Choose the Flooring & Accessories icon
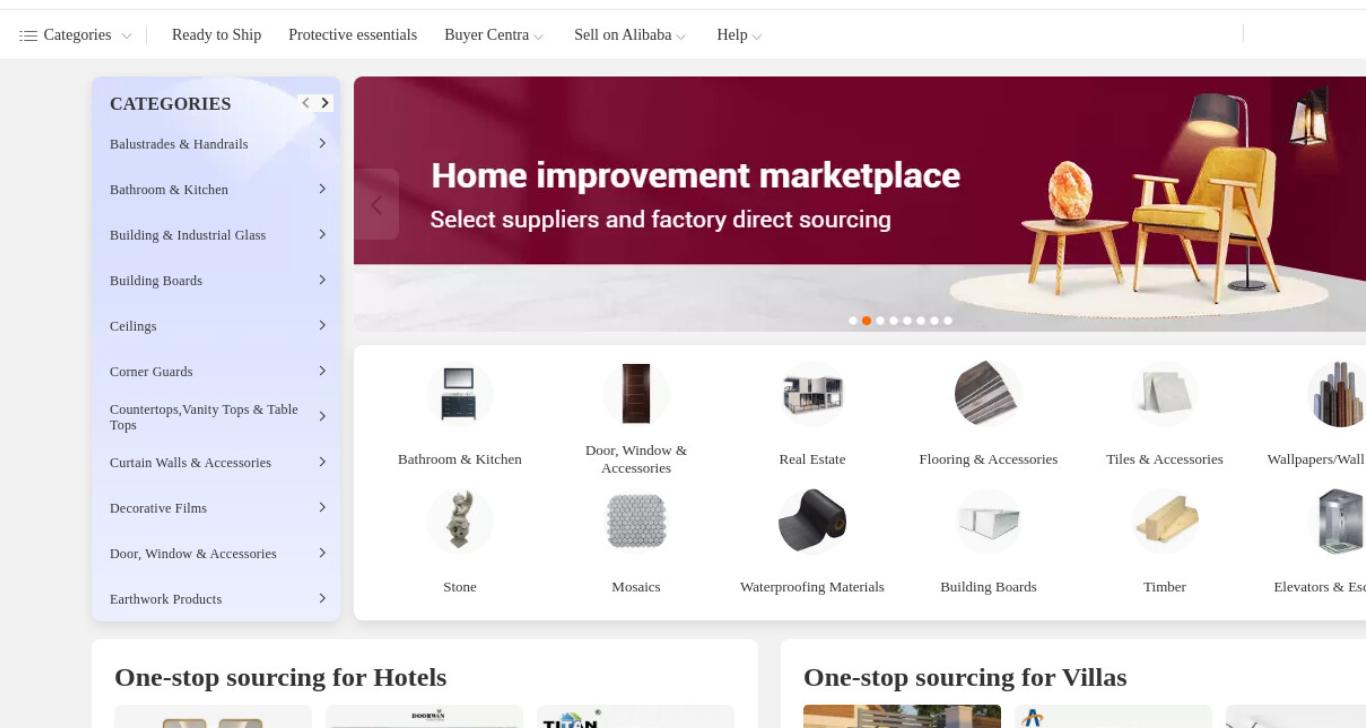Image resolution: width=1366 pixels, height=728 pixels. [988, 394]
